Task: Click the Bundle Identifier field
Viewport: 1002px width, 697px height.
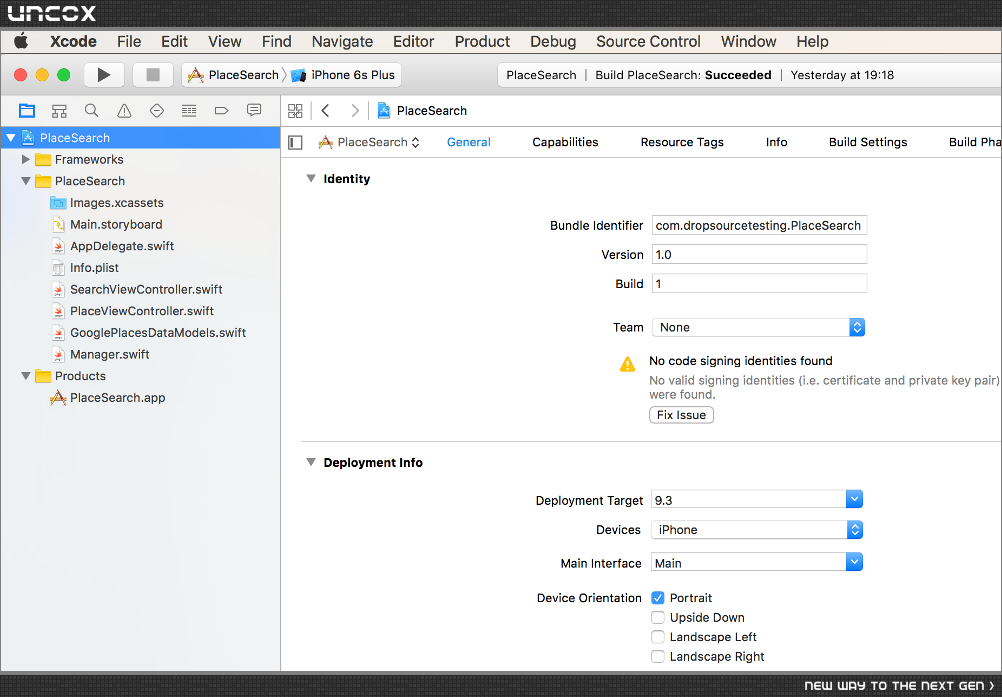Action: click(x=759, y=226)
